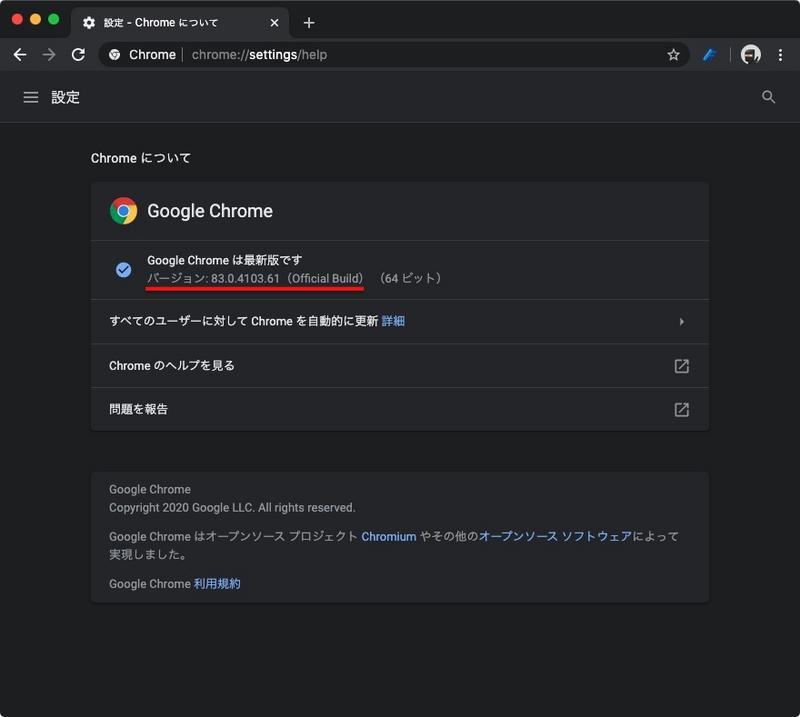Open the オープンソース ソフトウェア link
800x717 pixels.
pyautogui.click(x=555, y=536)
